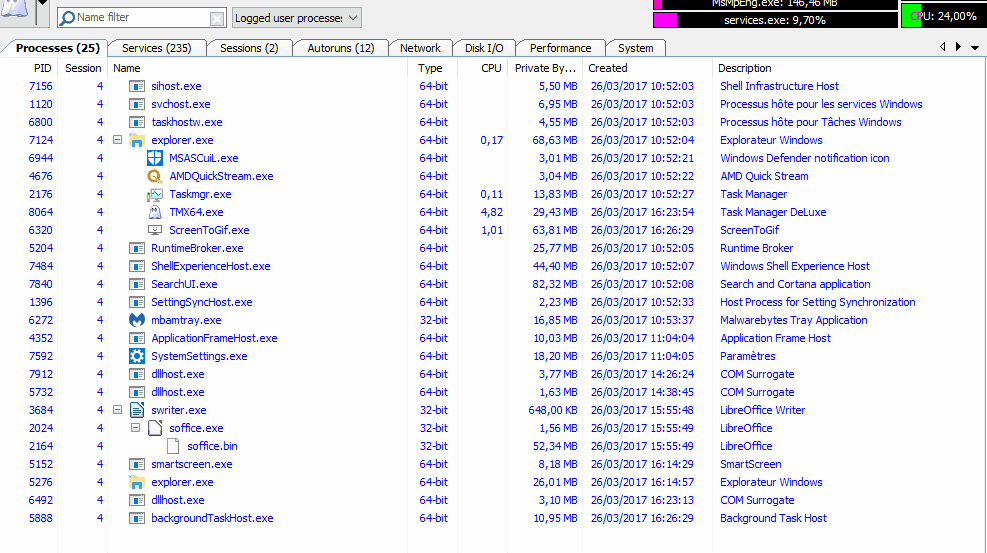Screen dimensions: 987x553
Task: Clear the Name filter field
Action: pos(217,19)
